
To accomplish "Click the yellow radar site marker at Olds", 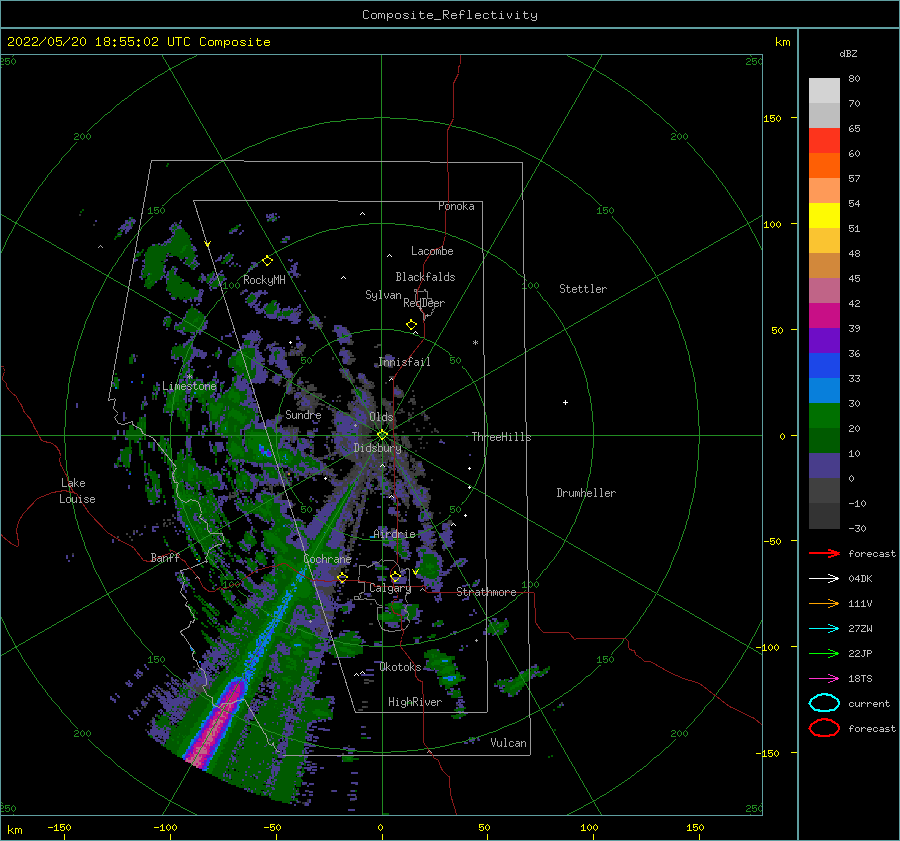I will [x=382, y=435].
